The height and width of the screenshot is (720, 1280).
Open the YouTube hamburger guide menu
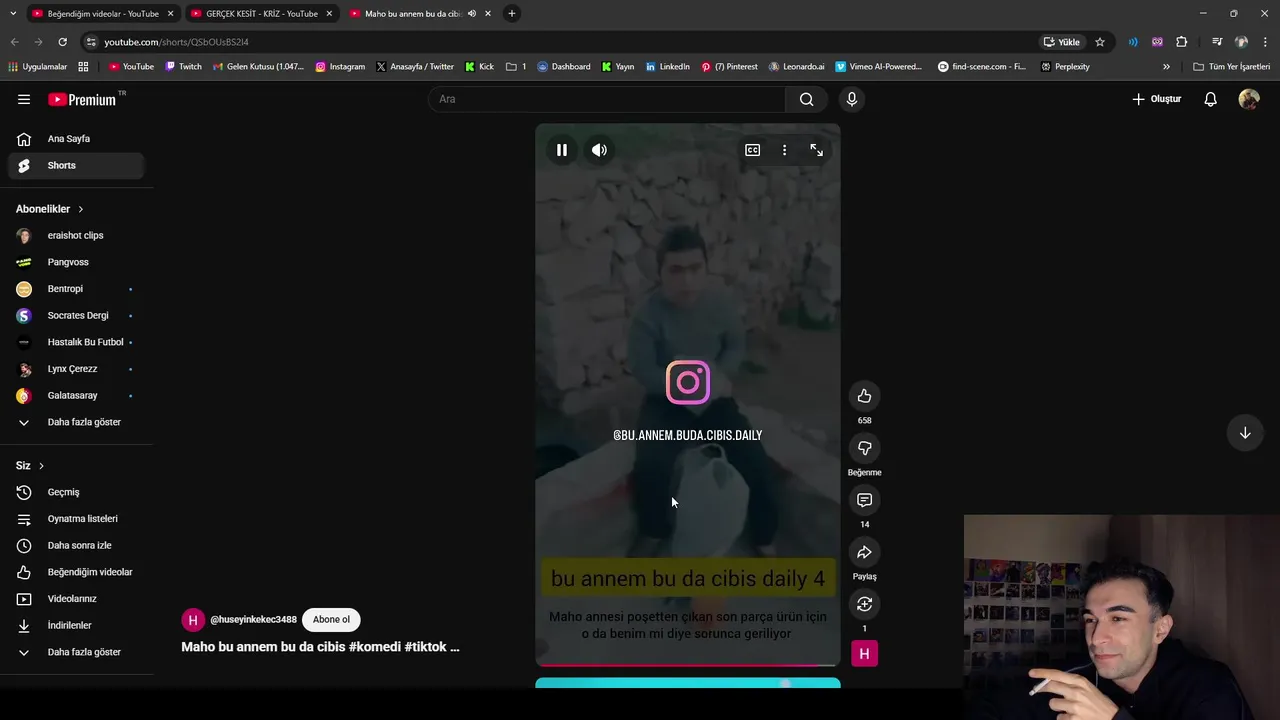pyautogui.click(x=24, y=99)
